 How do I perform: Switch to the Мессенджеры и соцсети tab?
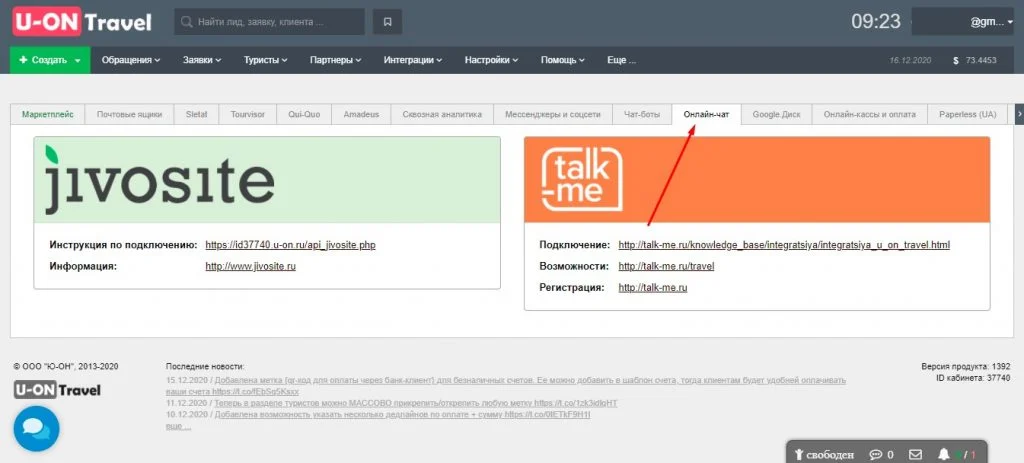[552, 114]
